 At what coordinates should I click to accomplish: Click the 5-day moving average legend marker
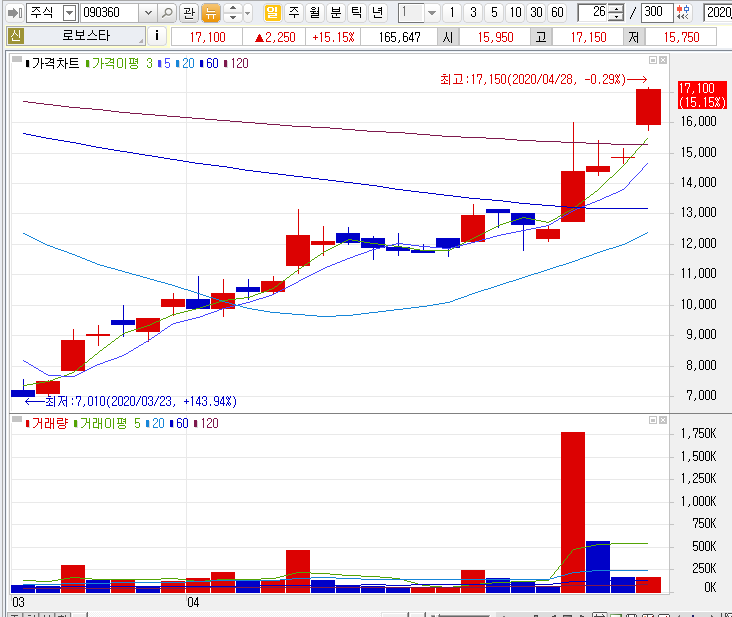[x=164, y=63]
